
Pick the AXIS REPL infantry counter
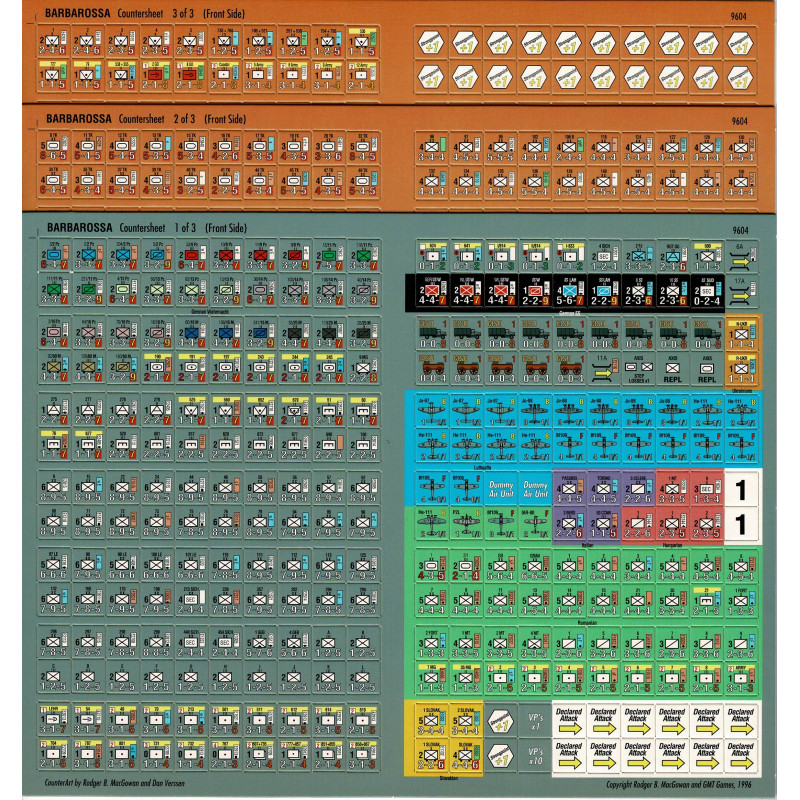pos(672,369)
